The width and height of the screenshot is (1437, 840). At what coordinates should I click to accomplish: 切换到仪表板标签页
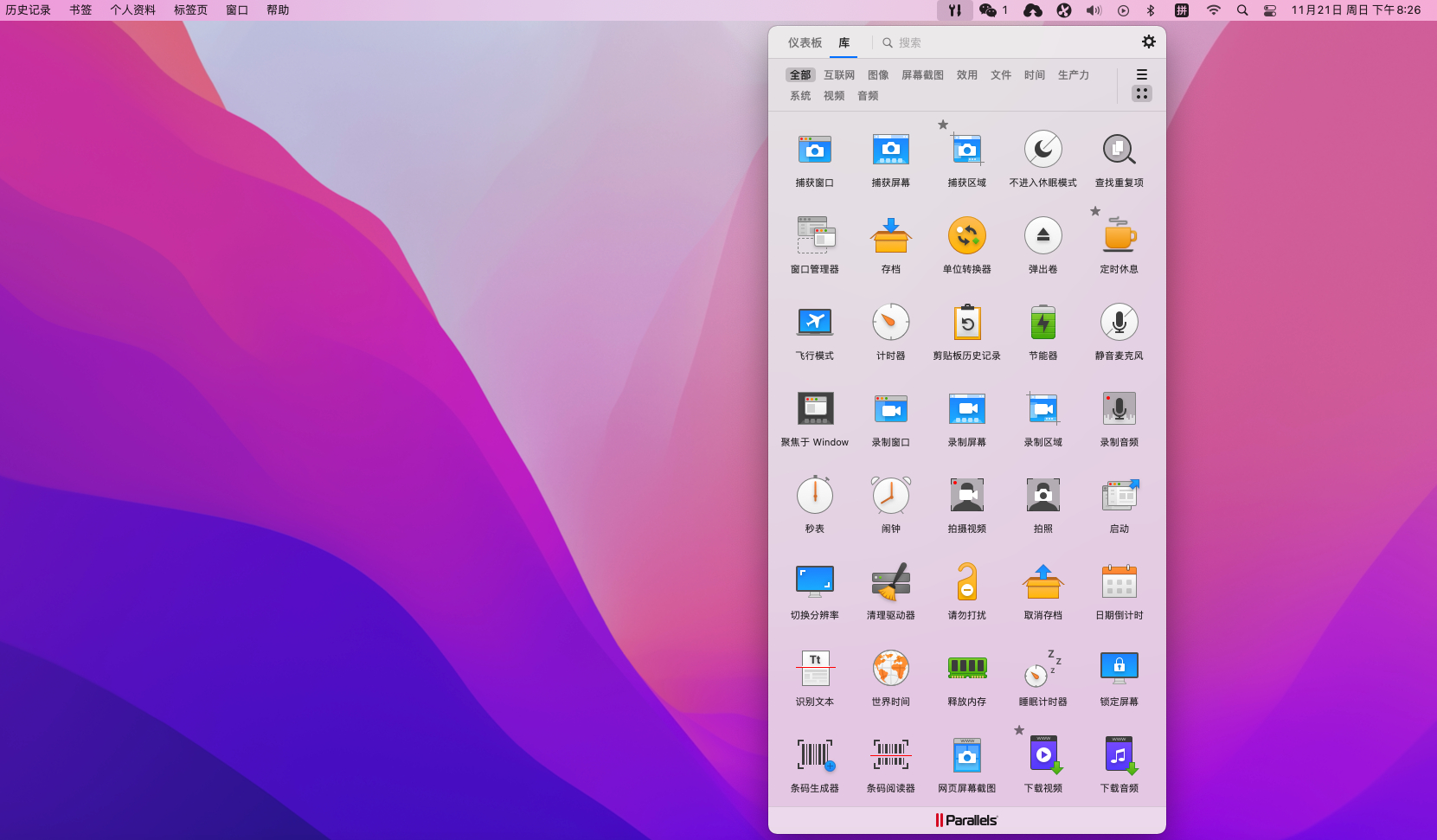[x=804, y=42]
